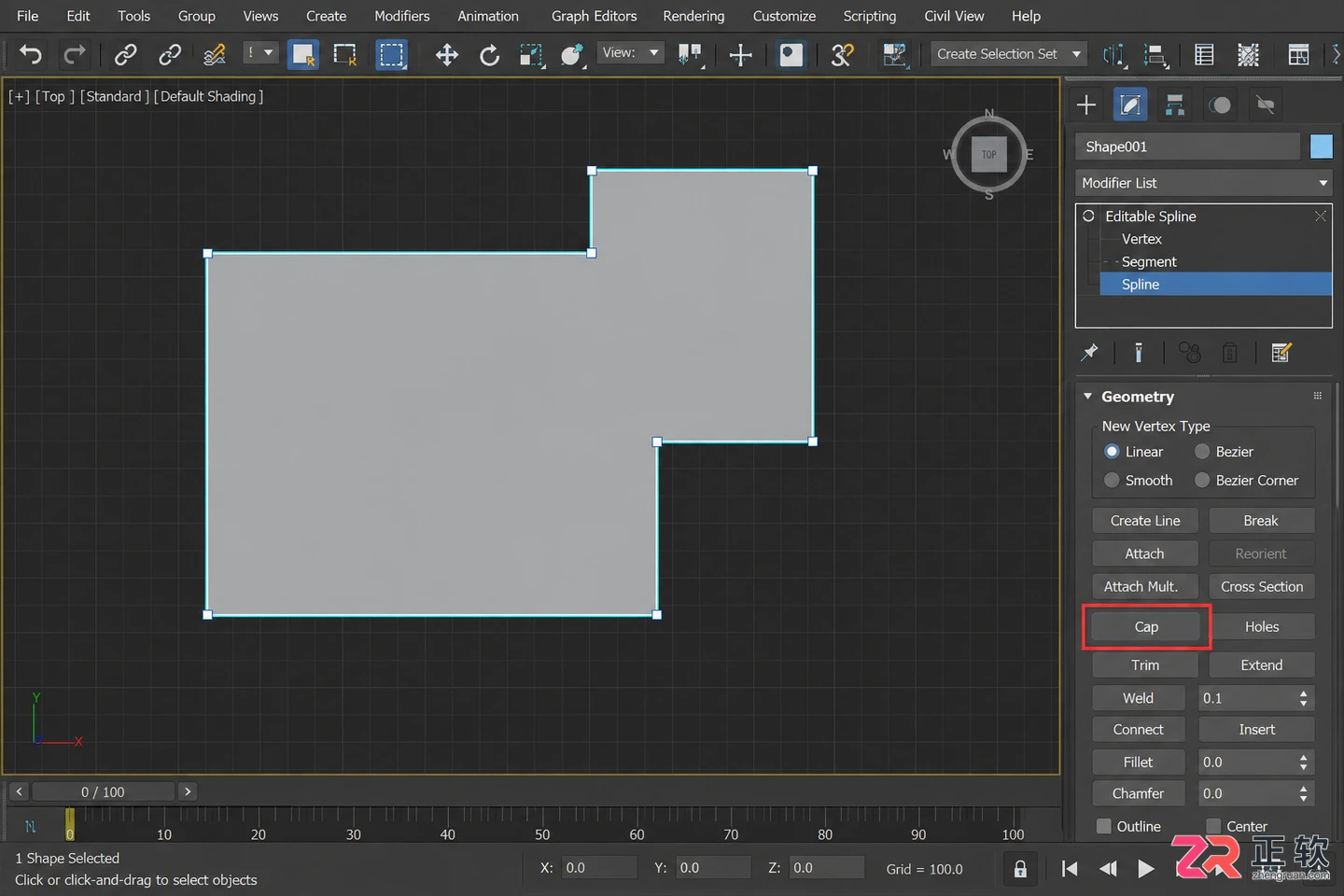The width and height of the screenshot is (1344, 896).
Task: Click the Cross Section button
Action: point(1262,586)
